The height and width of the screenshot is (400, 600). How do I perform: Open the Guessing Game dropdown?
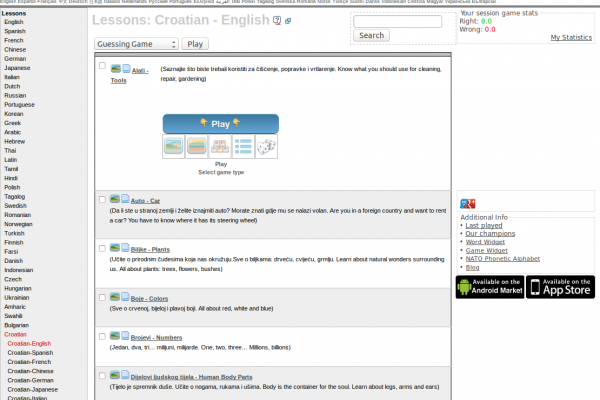(137, 44)
